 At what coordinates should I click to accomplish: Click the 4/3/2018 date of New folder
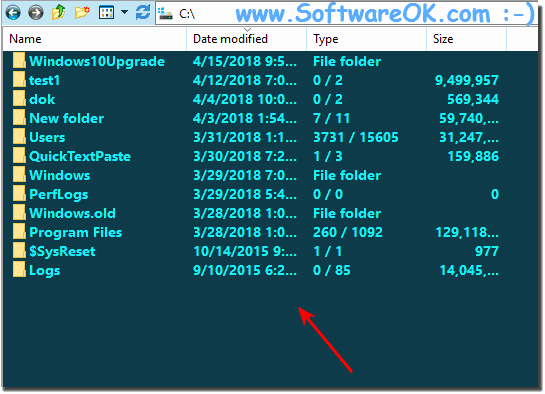245,118
